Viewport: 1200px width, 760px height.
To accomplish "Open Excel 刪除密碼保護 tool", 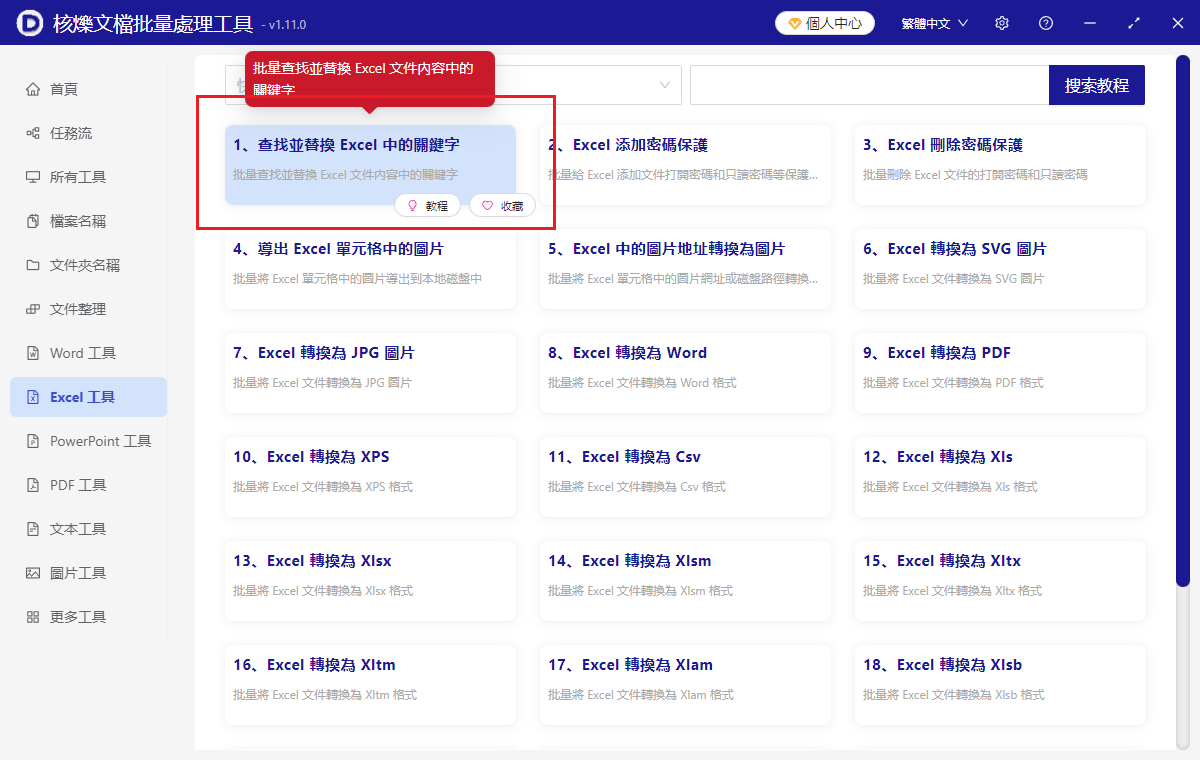I will 1000,165.
